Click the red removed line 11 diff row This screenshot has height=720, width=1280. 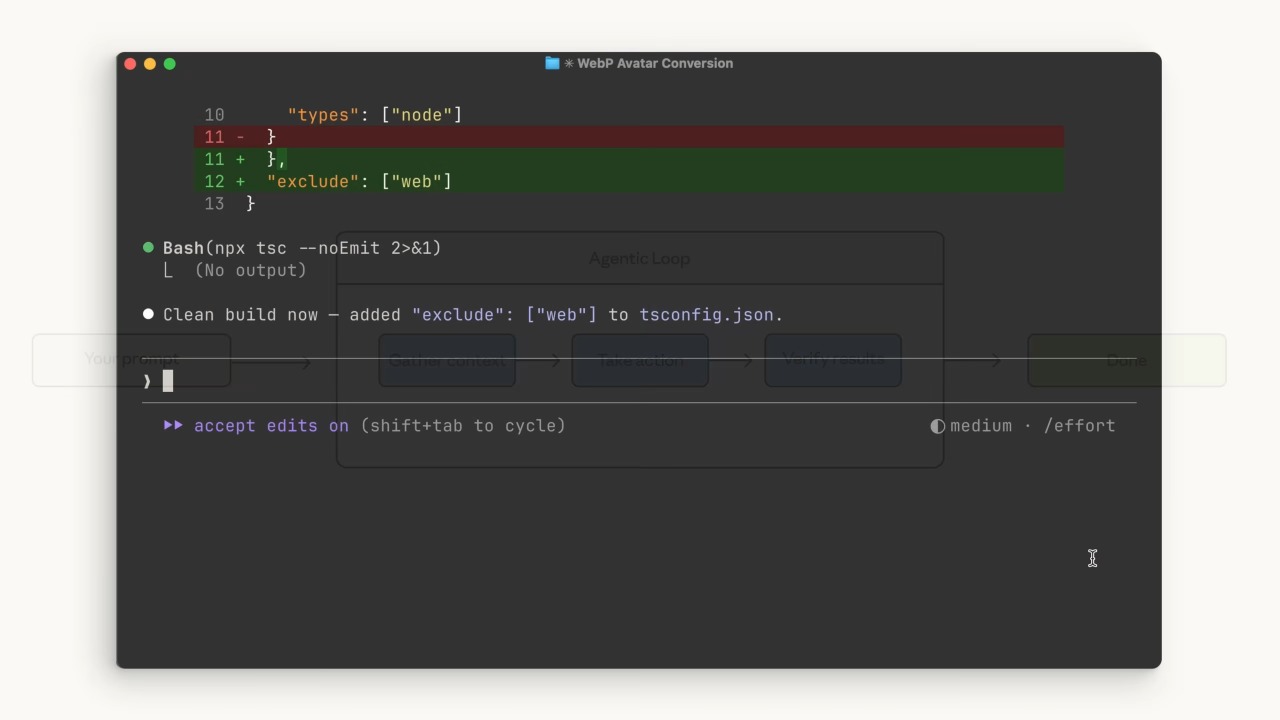tap(629, 137)
